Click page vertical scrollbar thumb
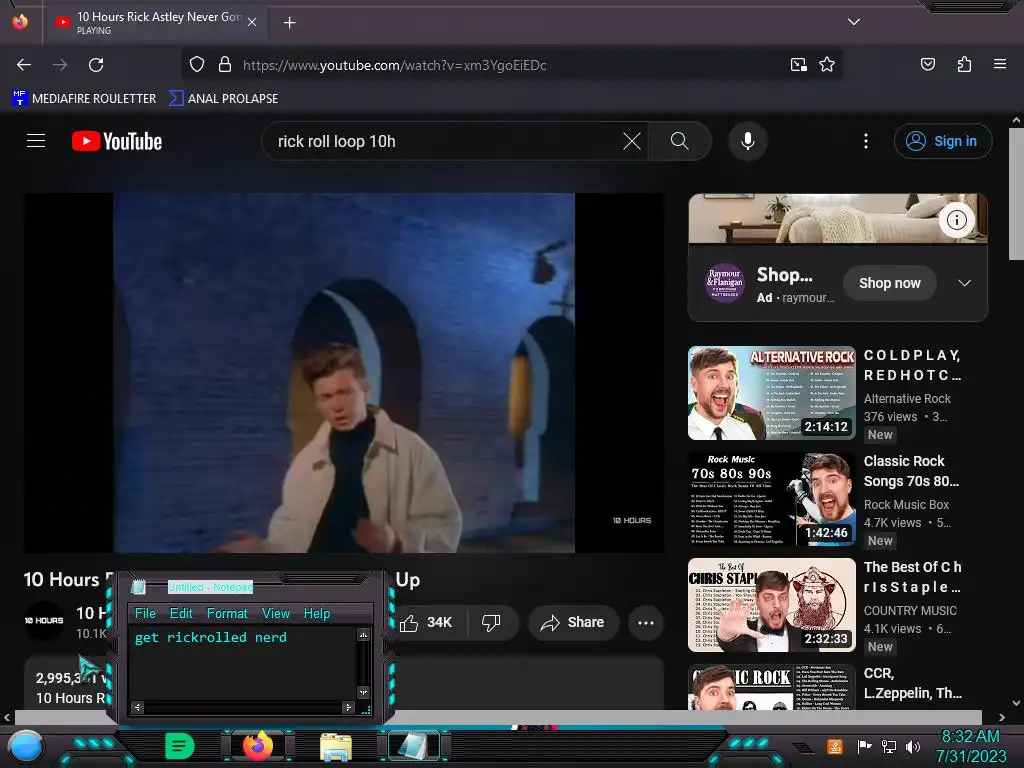 pos(1016,195)
